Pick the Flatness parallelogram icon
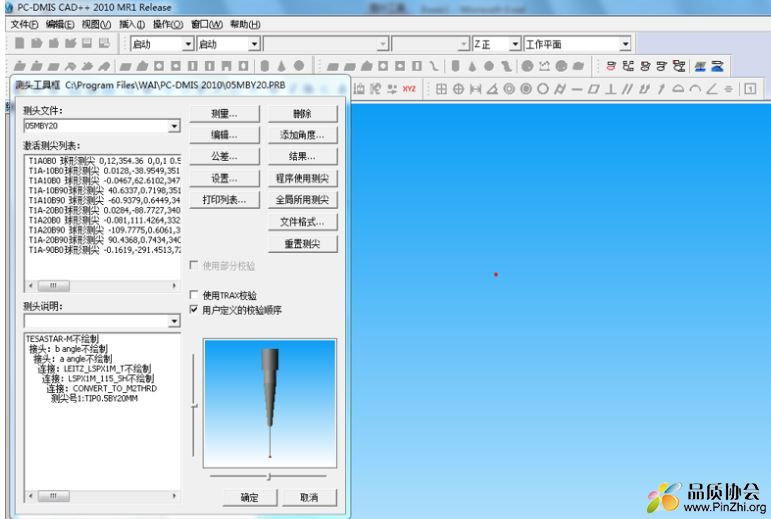This screenshot has width=771, height=519. [593, 89]
